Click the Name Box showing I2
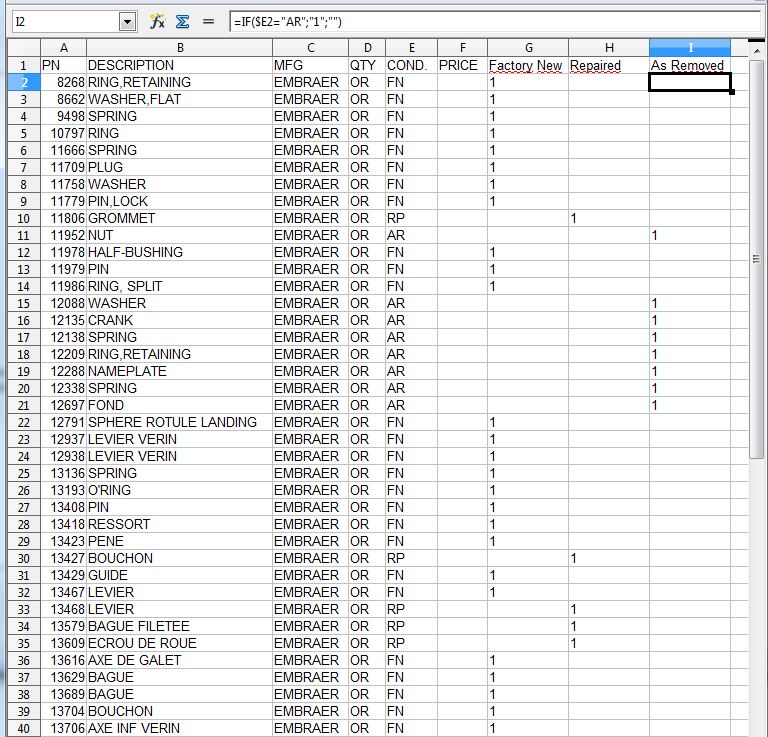 66,22
